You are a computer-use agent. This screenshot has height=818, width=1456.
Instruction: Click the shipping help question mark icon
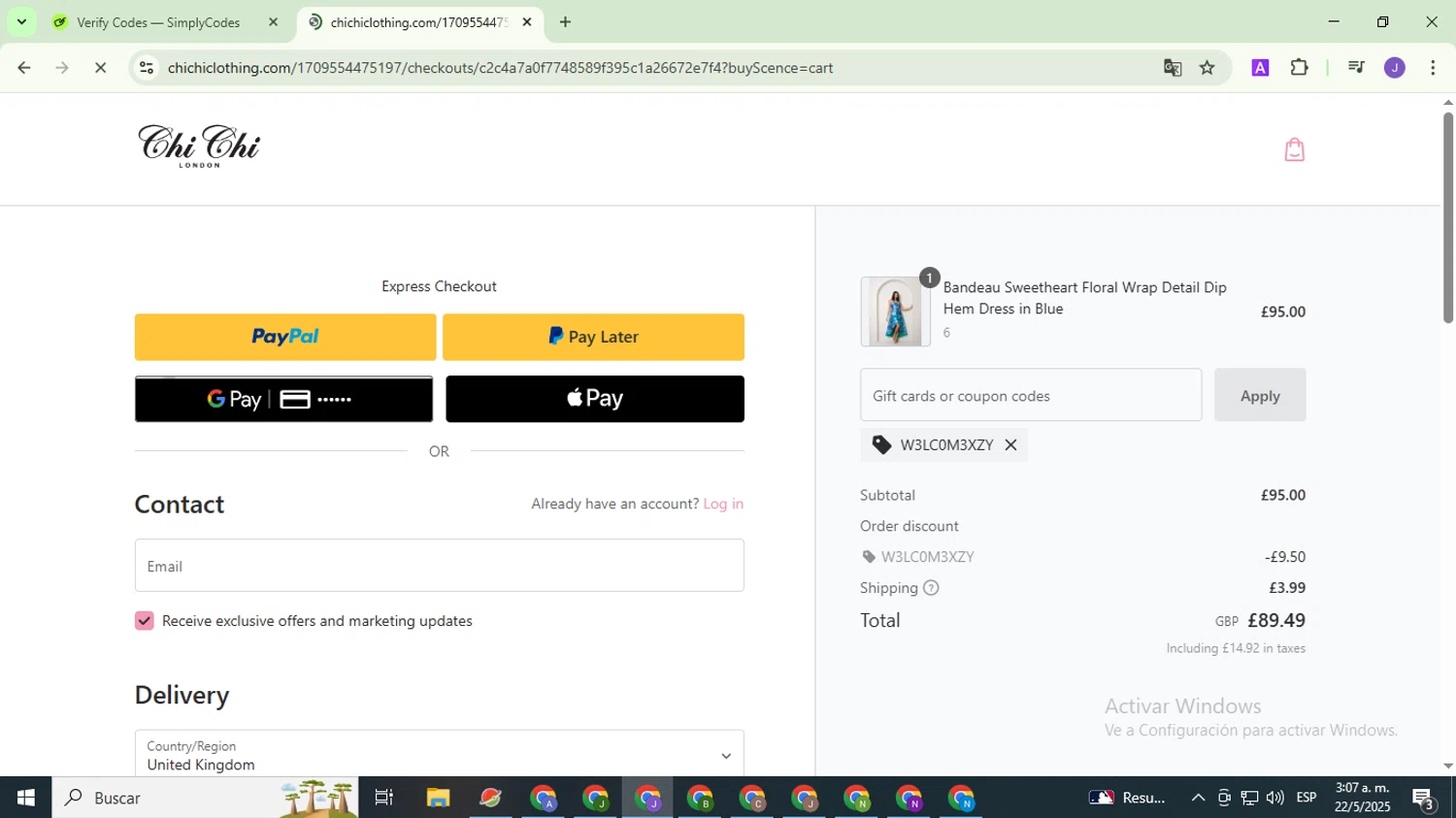point(931,588)
